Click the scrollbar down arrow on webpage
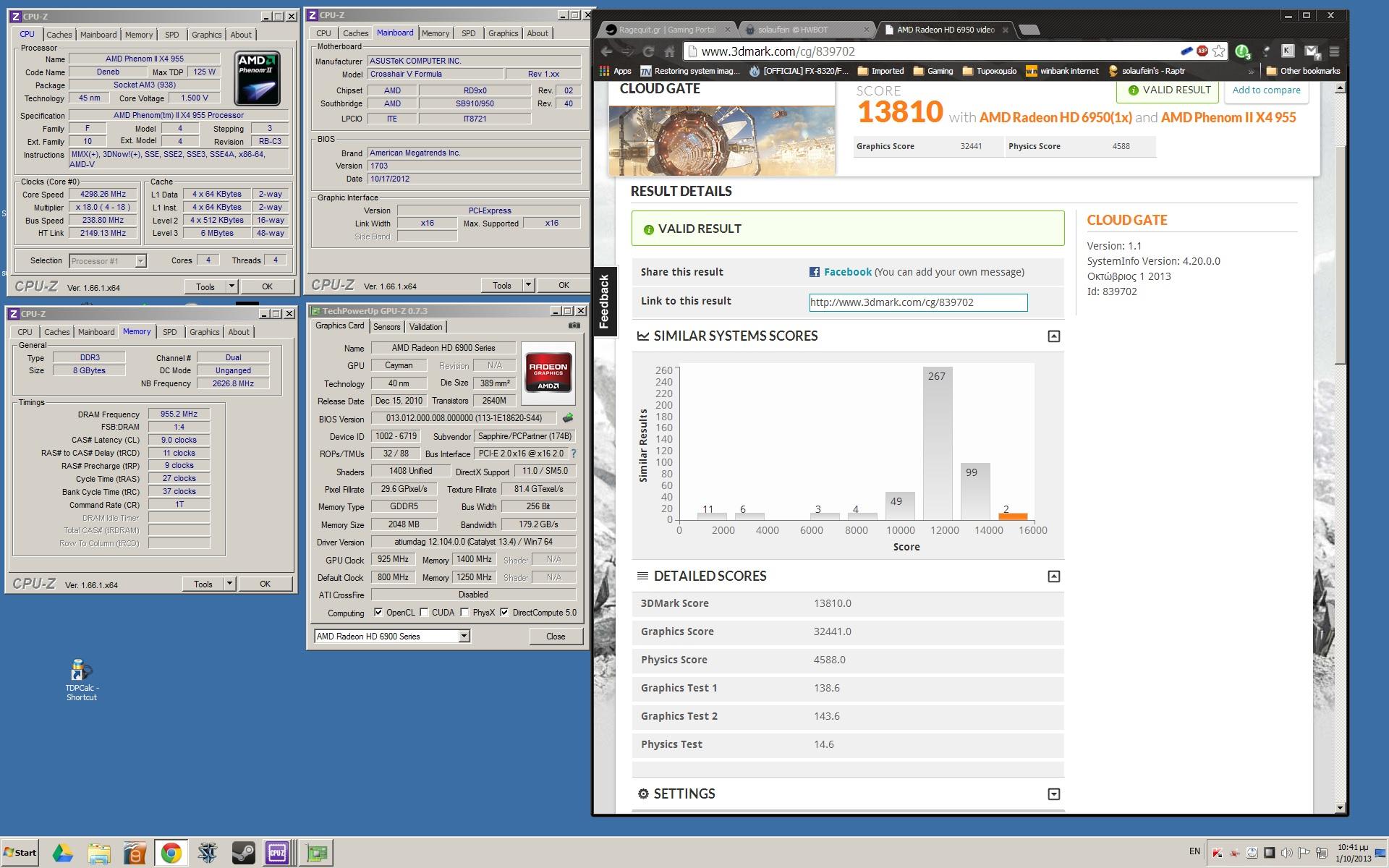 point(1340,808)
